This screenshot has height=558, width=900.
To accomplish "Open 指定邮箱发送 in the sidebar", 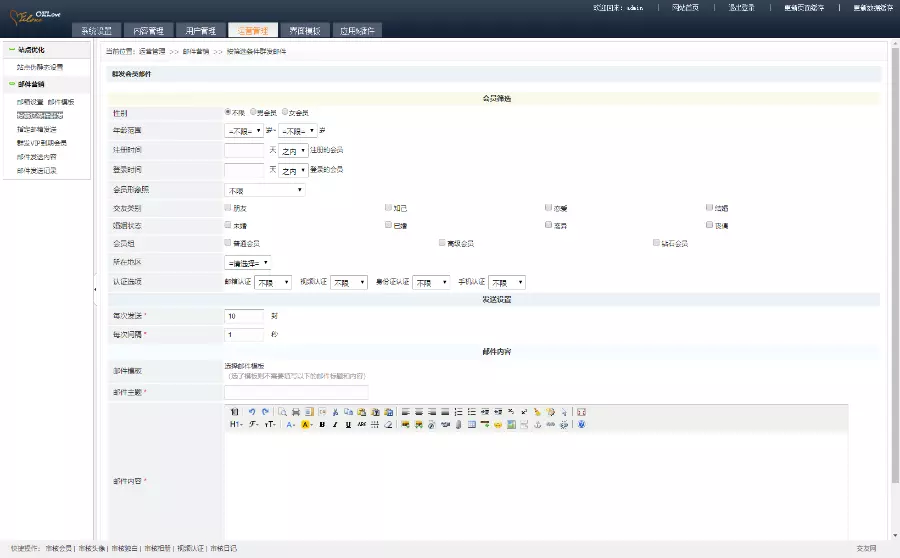I will pyautogui.click(x=37, y=129).
